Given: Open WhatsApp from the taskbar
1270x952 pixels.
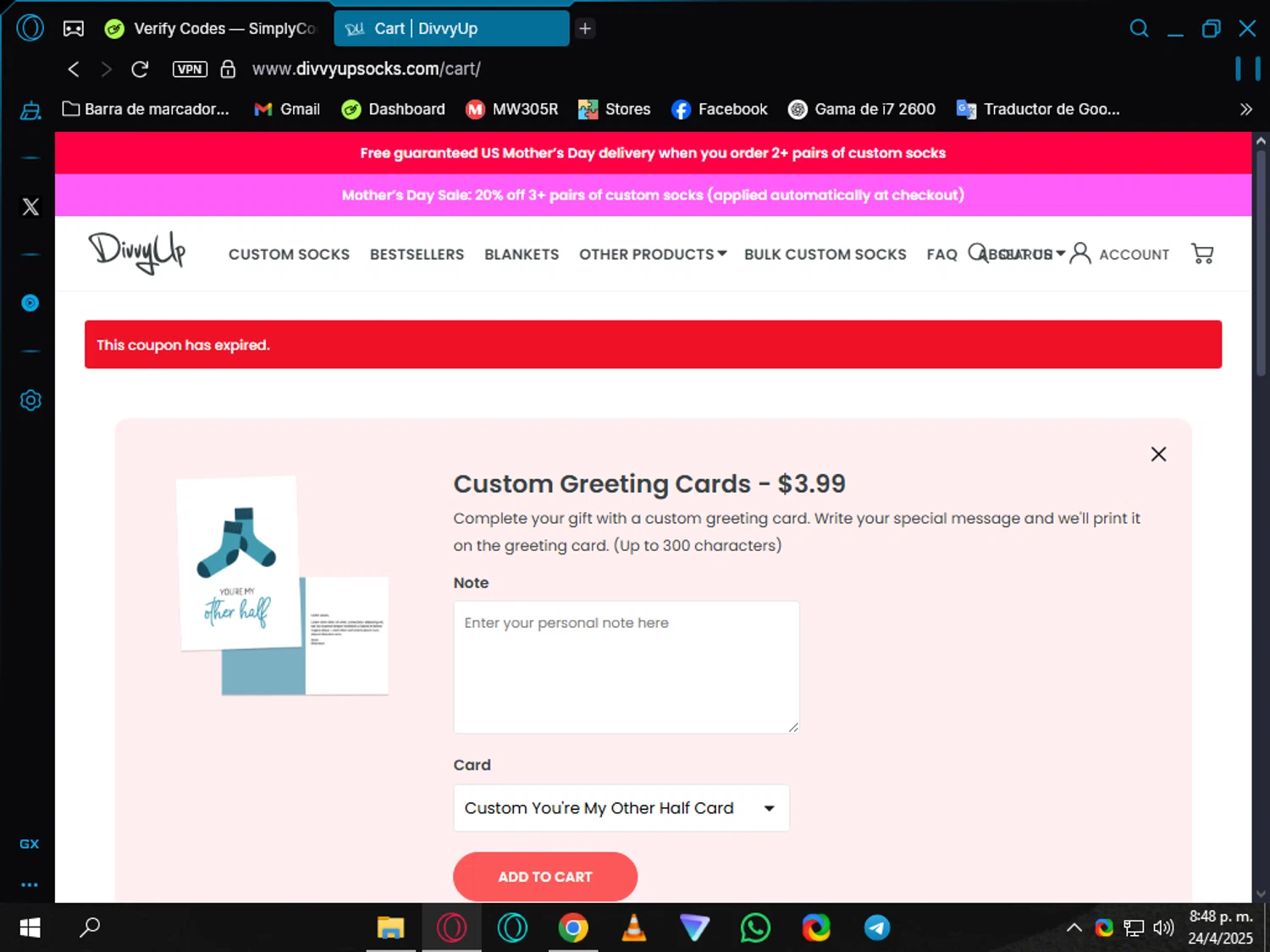Looking at the screenshot, I should pyautogui.click(x=755, y=928).
